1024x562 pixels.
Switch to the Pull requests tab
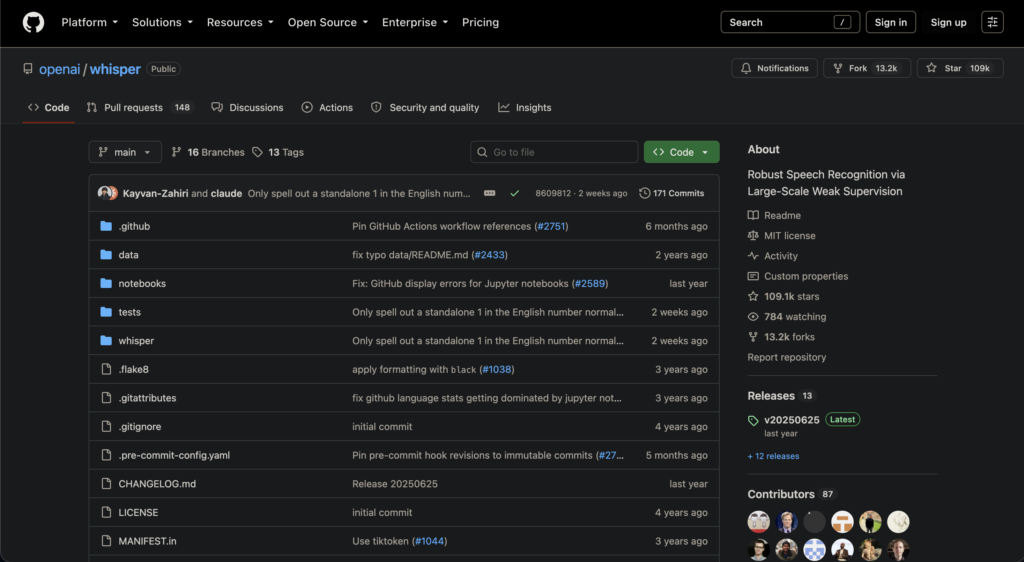140,108
